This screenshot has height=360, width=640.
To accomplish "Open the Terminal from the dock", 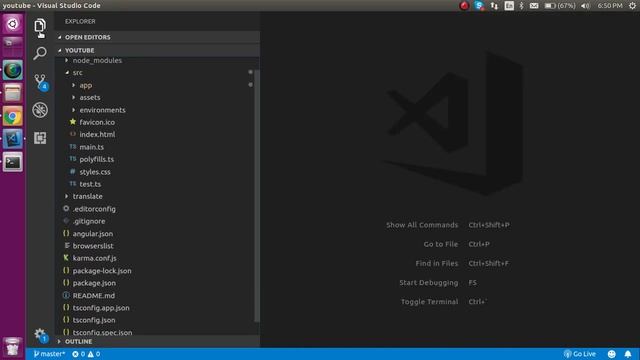I will (13, 162).
